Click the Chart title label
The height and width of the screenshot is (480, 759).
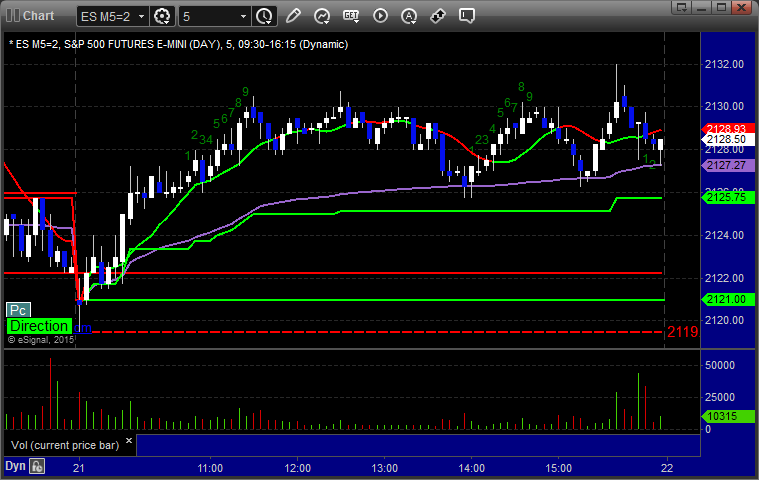pos(39,15)
